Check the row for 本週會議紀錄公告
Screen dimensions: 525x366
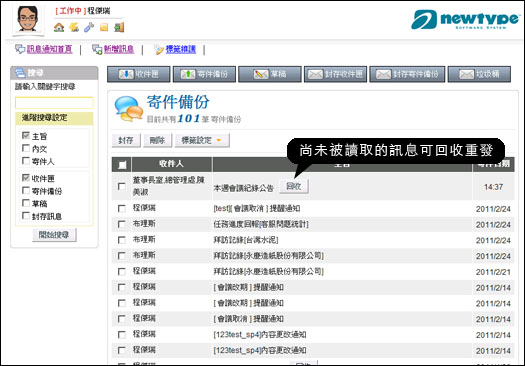[122, 187]
